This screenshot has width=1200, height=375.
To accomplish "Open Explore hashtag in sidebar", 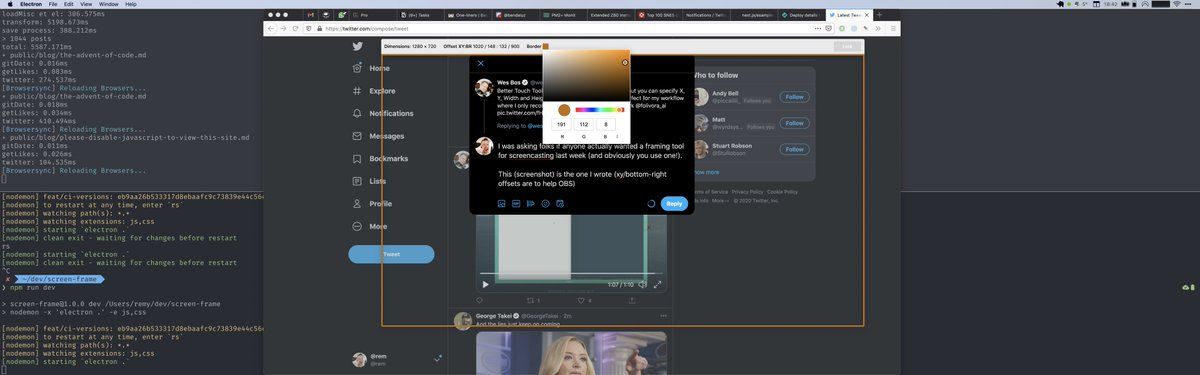I will click(x=373, y=91).
